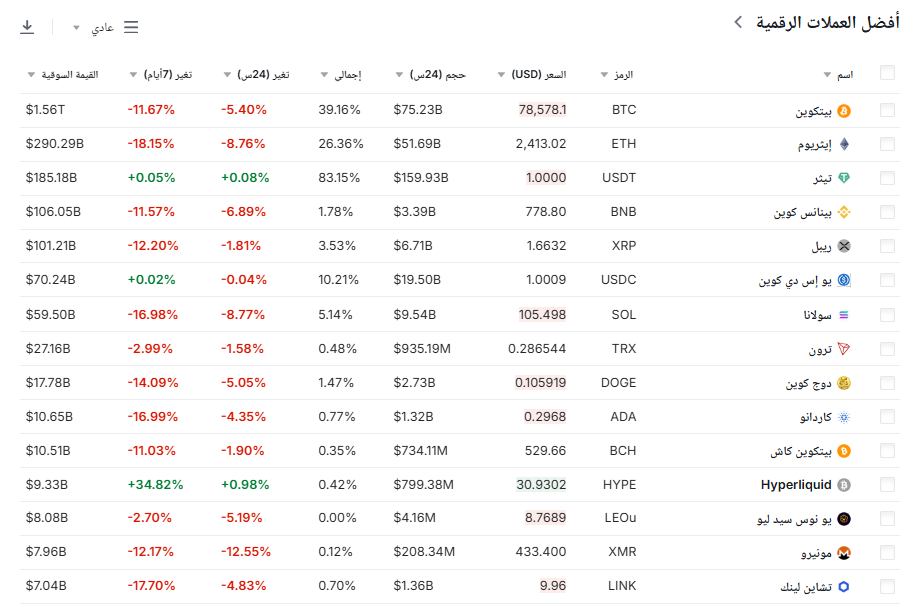Click the Binance Coin logo icon
The height and width of the screenshot is (604, 916).
pyautogui.click(x=844, y=213)
